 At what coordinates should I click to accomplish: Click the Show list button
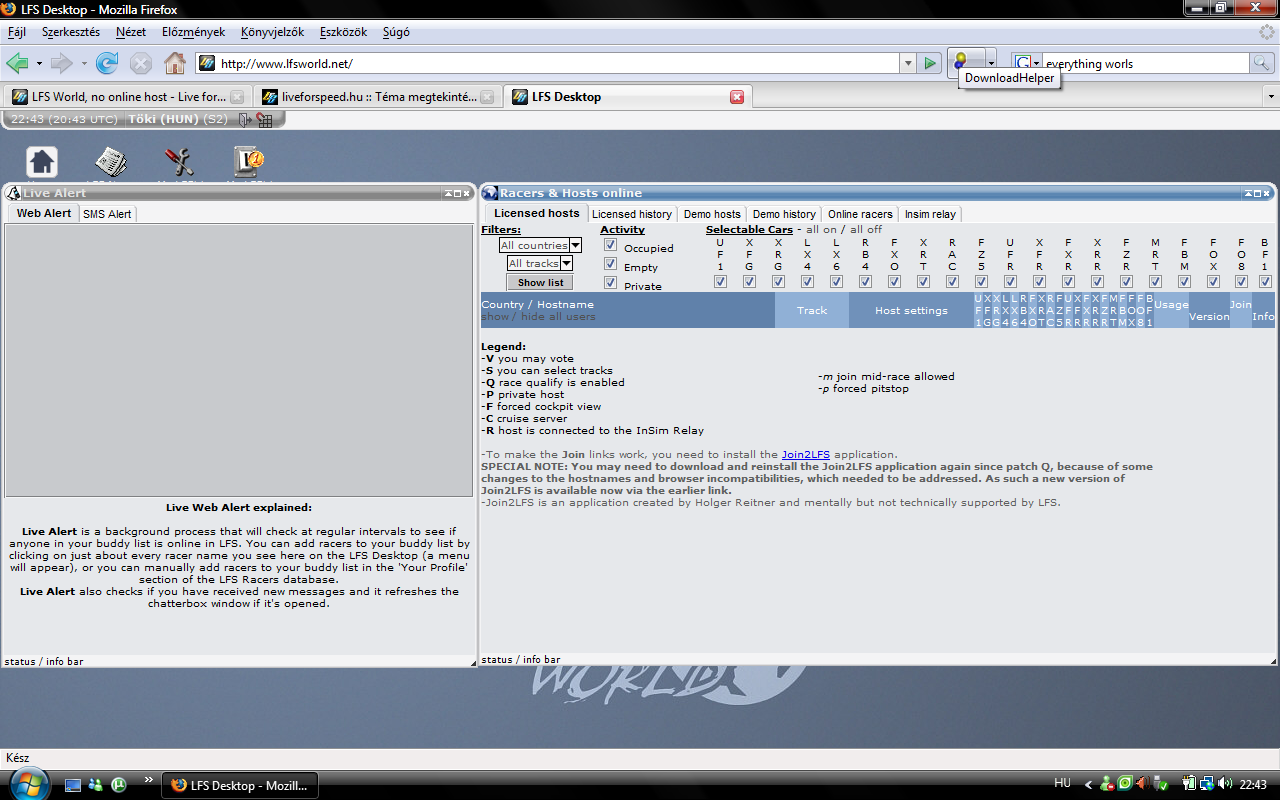pos(540,283)
